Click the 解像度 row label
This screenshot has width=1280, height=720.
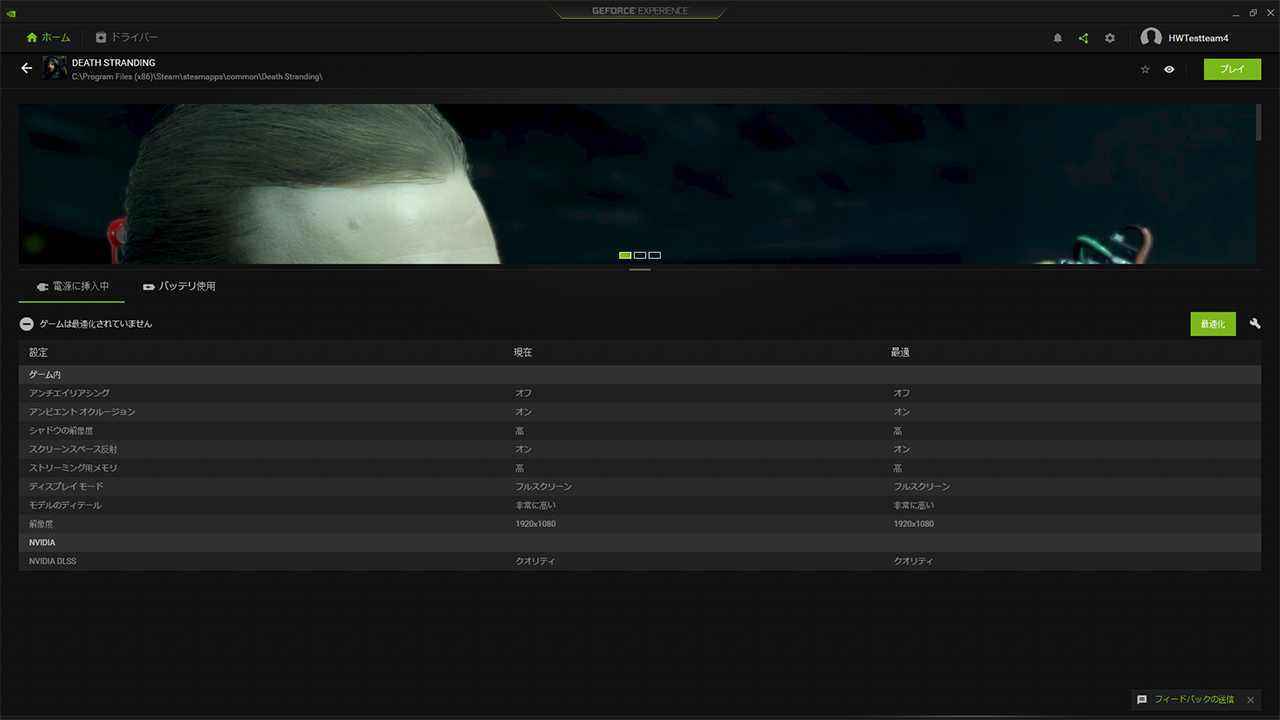tap(41, 524)
